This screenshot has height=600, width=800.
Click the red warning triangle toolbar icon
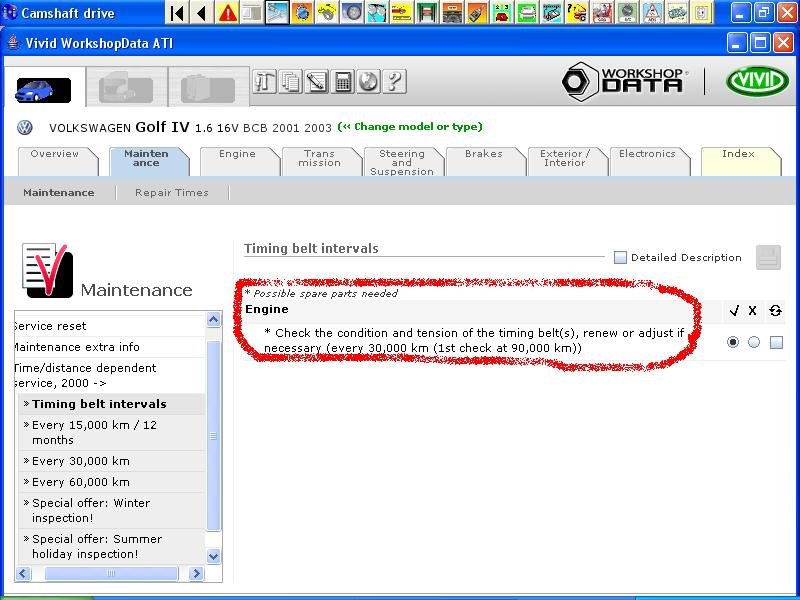[x=228, y=13]
